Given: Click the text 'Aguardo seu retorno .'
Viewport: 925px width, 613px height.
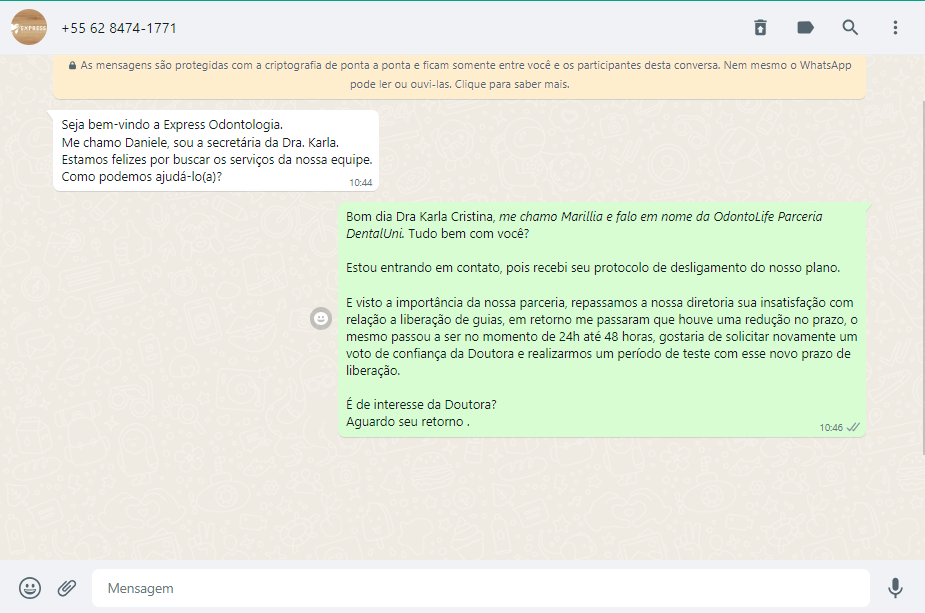Looking at the screenshot, I should pyautogui.click(x=408, y=422).
